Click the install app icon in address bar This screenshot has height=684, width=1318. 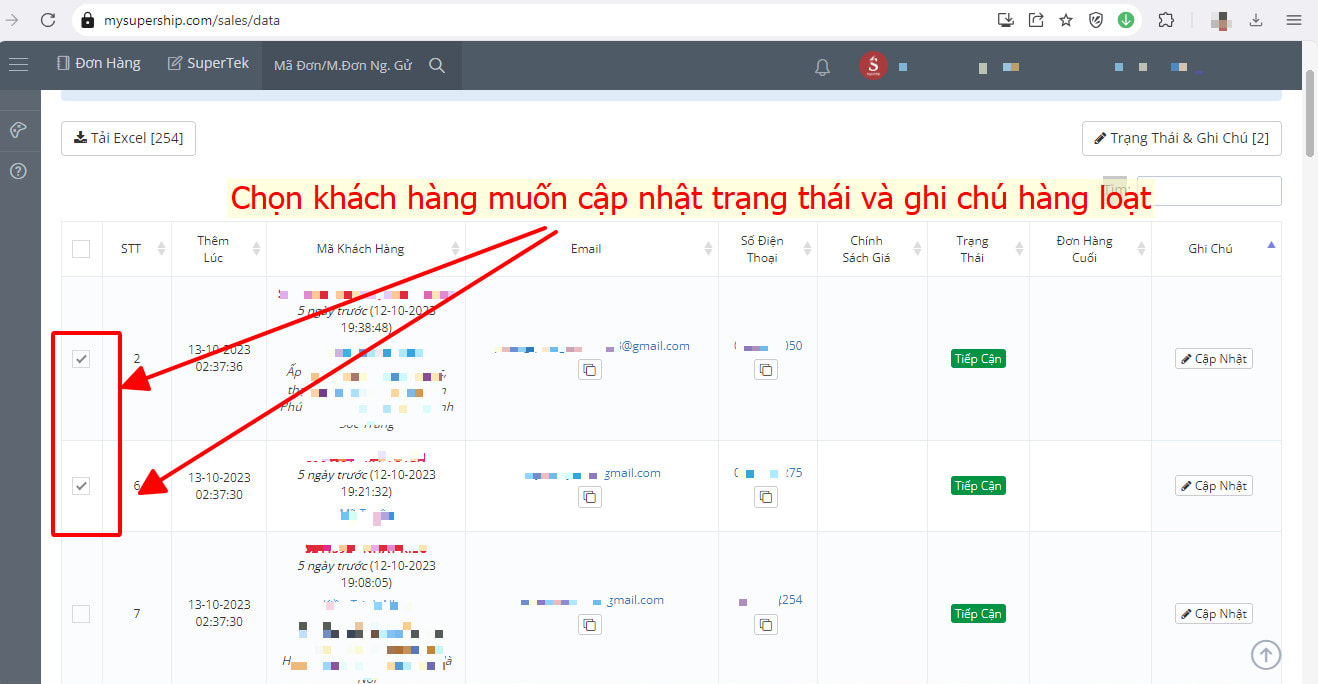point(1006,19)
